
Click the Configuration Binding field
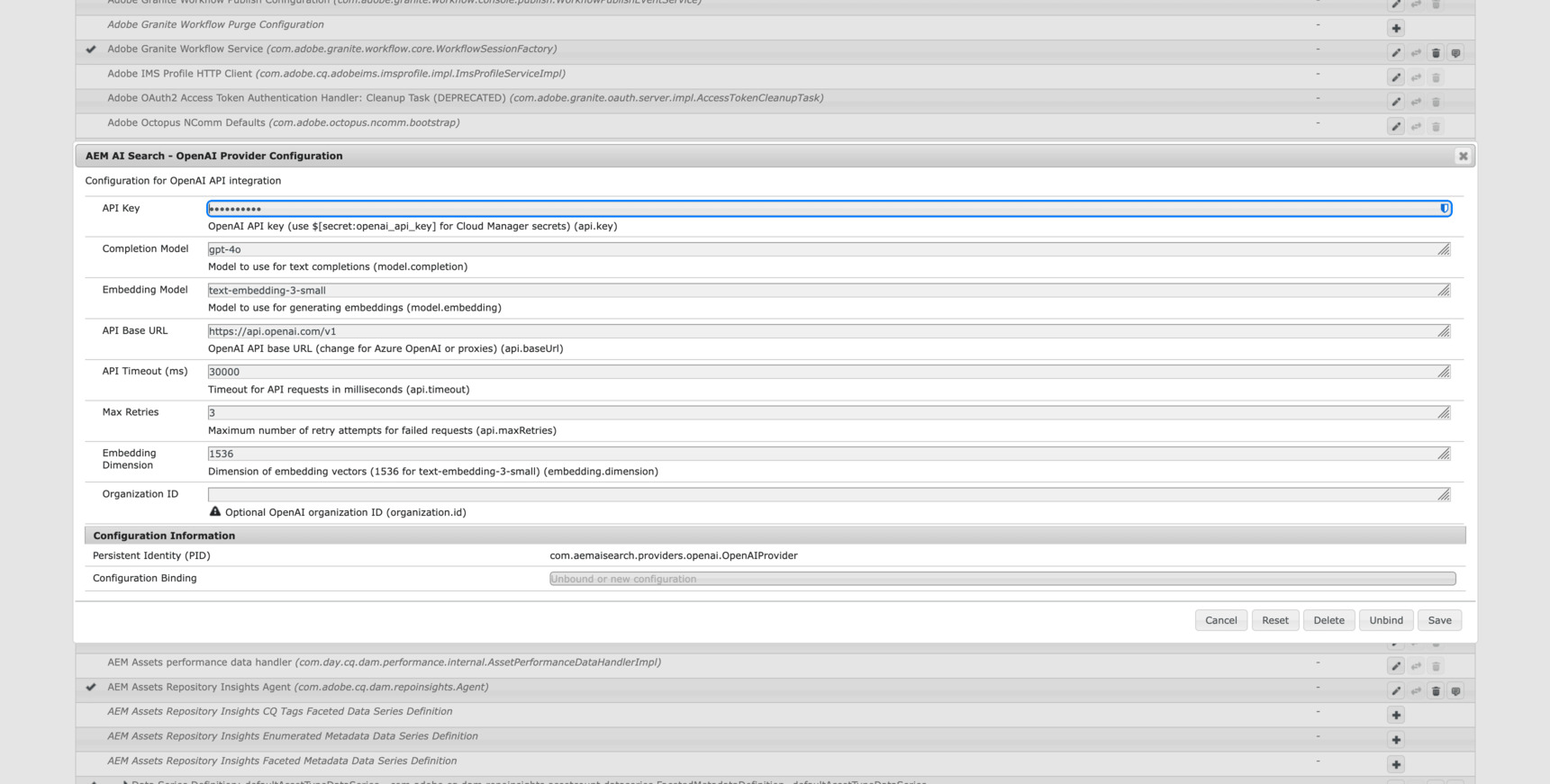click(x=1002, y=579)
